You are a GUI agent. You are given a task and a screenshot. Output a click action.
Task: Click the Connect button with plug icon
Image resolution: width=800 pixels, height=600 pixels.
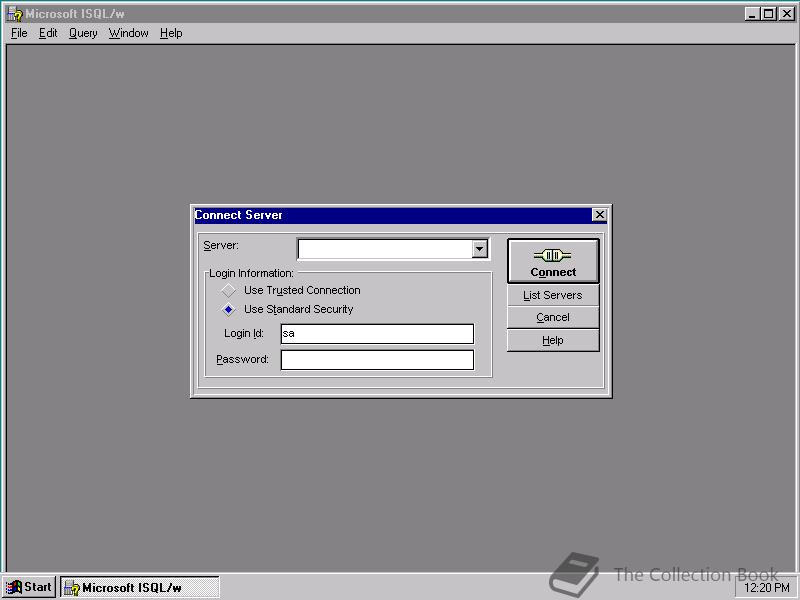tap(553, 261)
